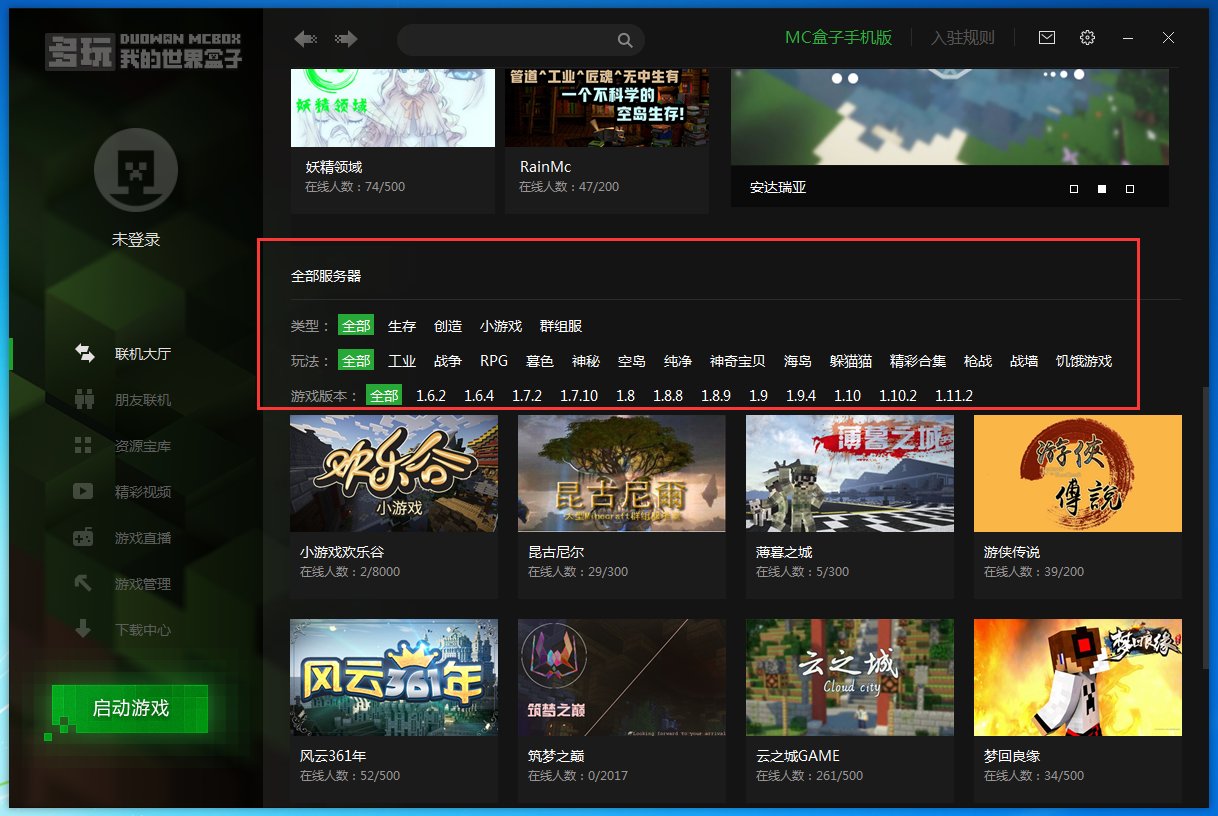Click the forward navigation arrow
1218x816 pixels.
tap(345, 38)
